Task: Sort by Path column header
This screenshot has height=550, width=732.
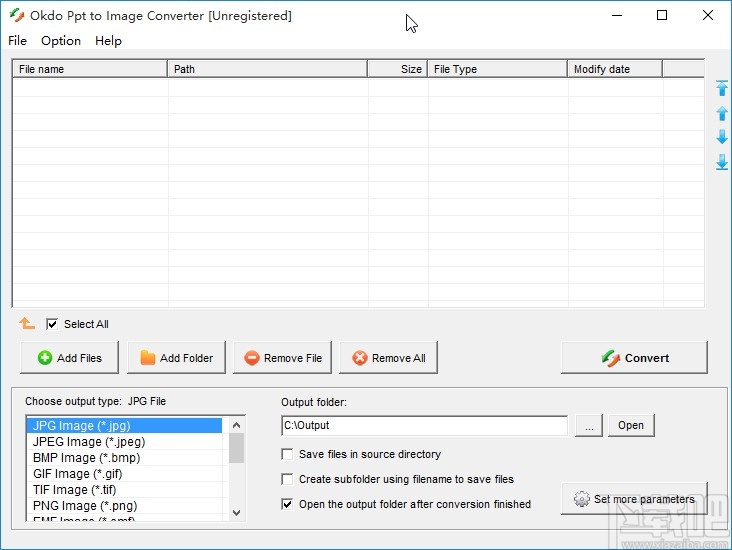Action: click(x=267, y=69)
